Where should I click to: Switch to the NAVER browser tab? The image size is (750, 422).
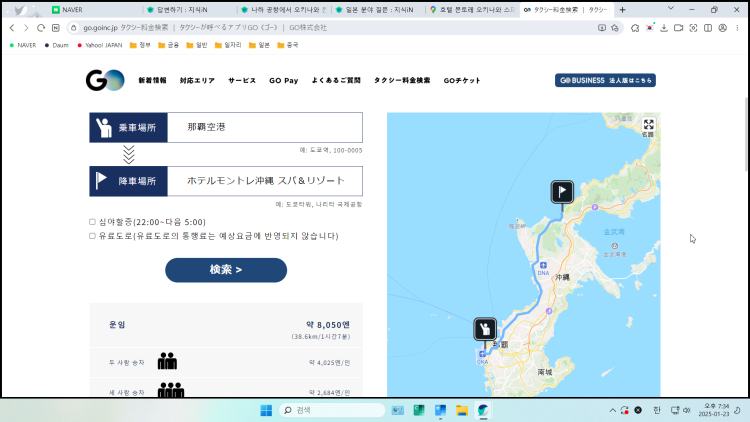pos(95,10)
